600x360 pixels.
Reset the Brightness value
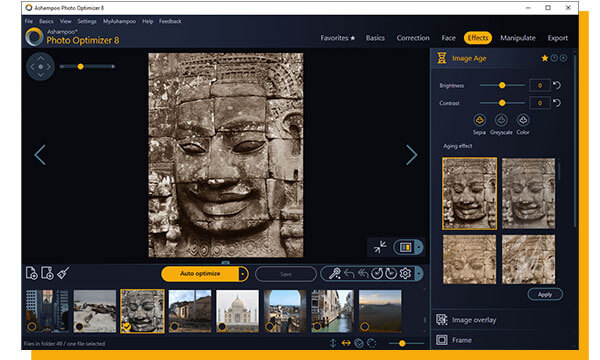(557, 85)
